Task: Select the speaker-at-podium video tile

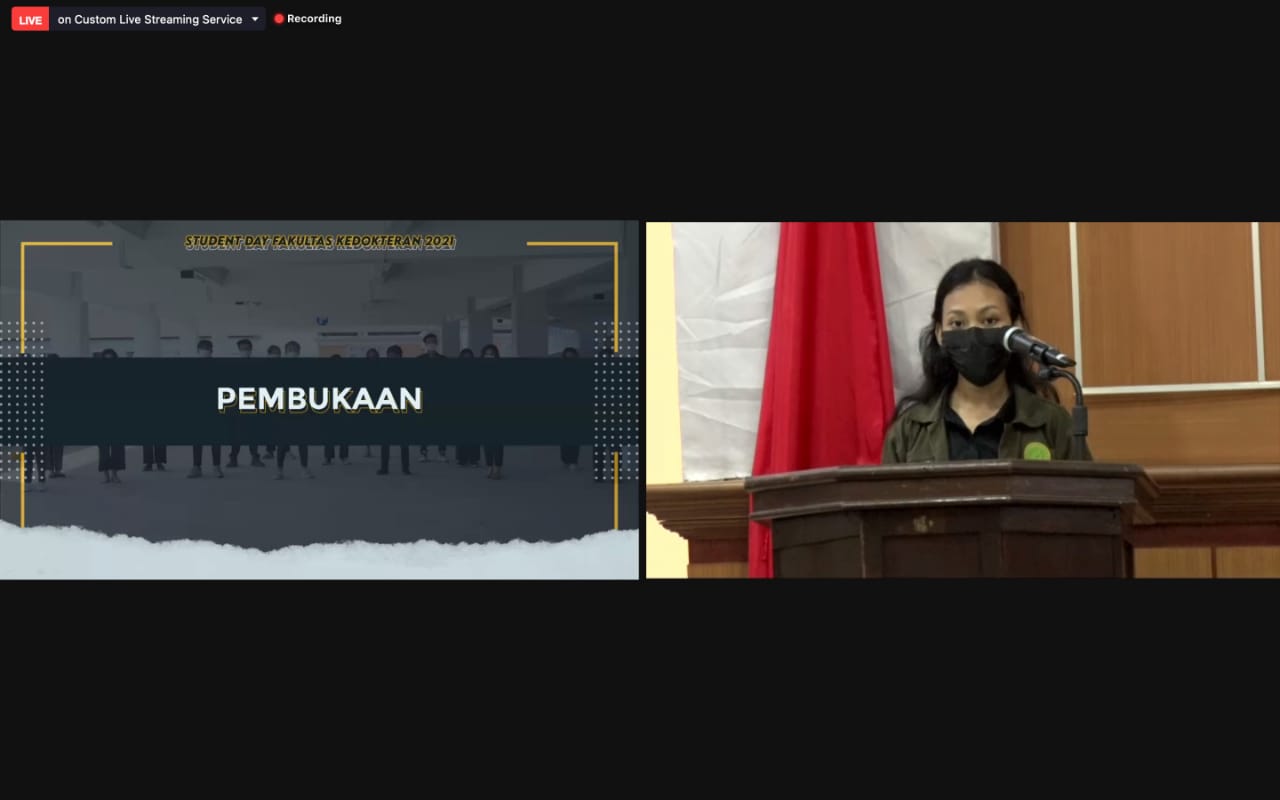Action: [962, 400]
